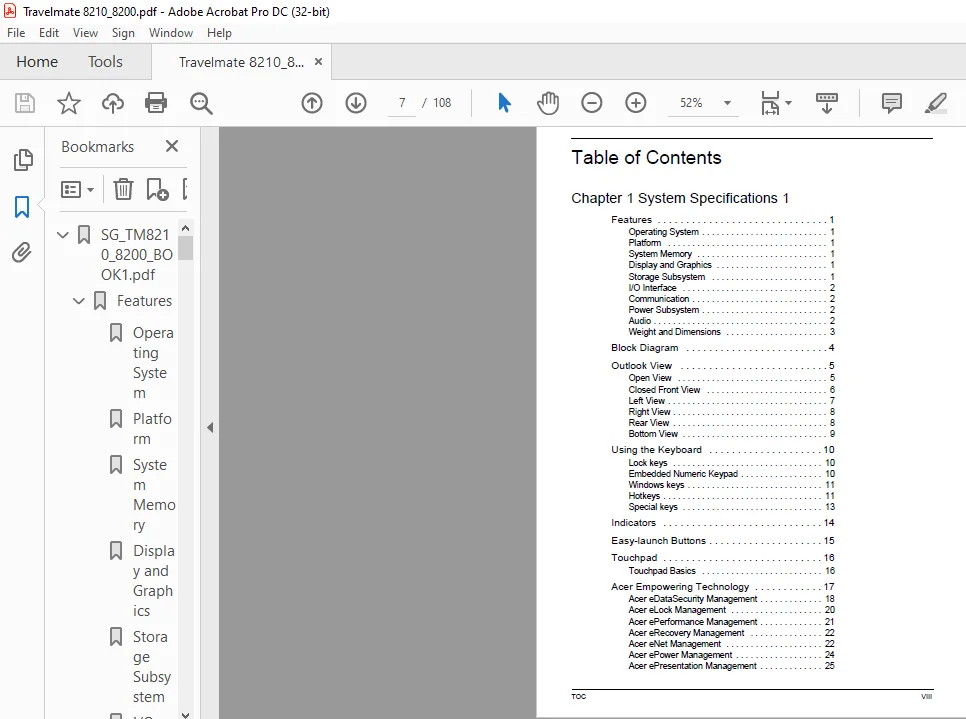Click the Block Diagram contents entry
Viewport: 966px width, 719px height.
point(722,347)
